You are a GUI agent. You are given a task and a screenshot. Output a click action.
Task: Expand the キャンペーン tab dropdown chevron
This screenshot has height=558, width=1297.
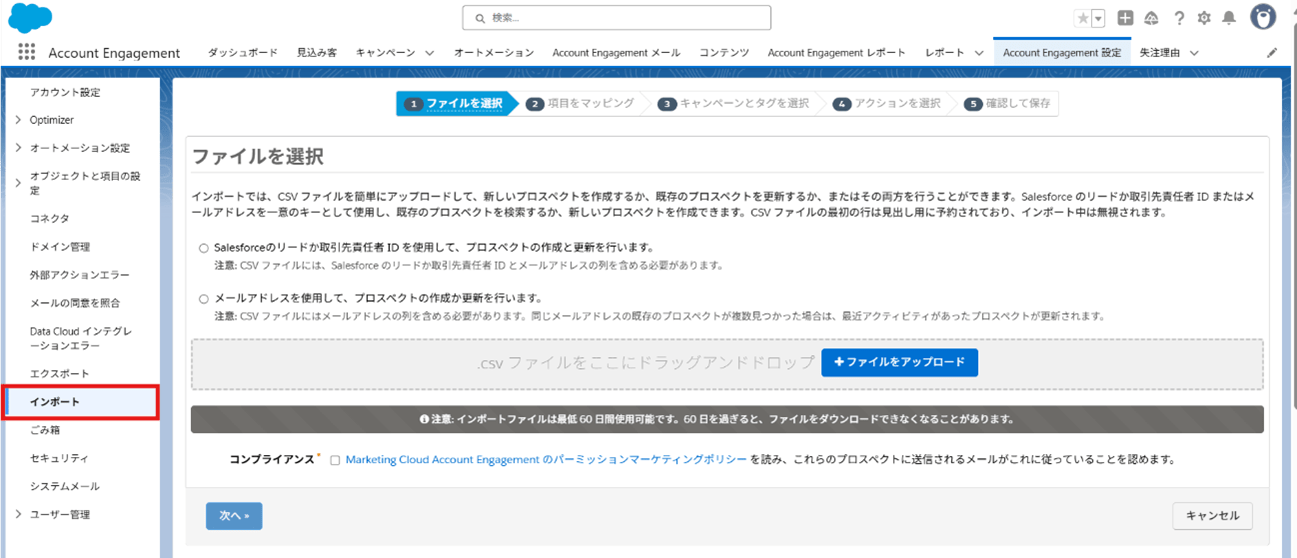tap(429, 53)
